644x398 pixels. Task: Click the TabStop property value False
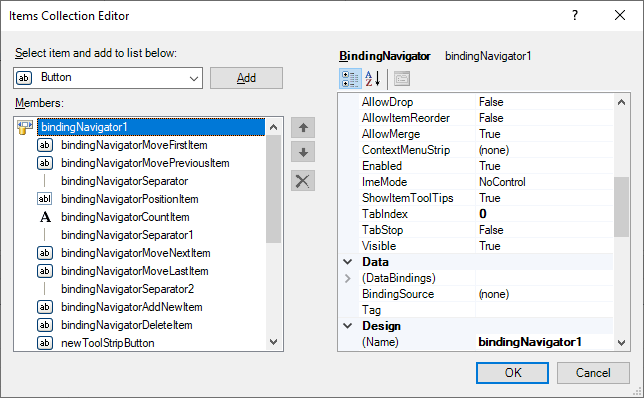[x=491, y=230]
